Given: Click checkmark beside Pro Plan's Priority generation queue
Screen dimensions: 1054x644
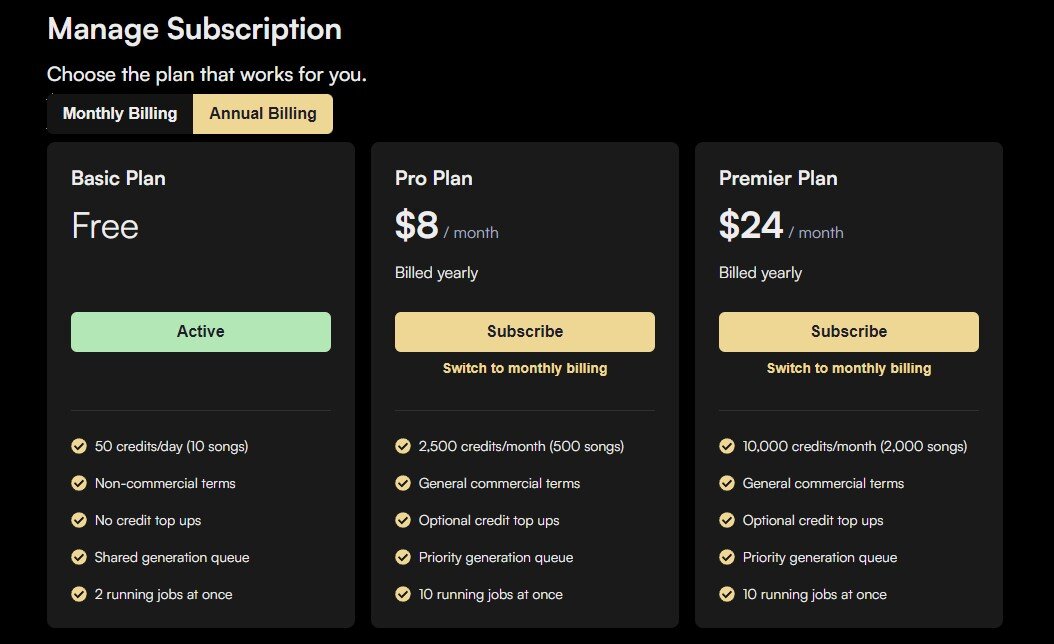Looking at the screenshot, I should tap(403, 557).
